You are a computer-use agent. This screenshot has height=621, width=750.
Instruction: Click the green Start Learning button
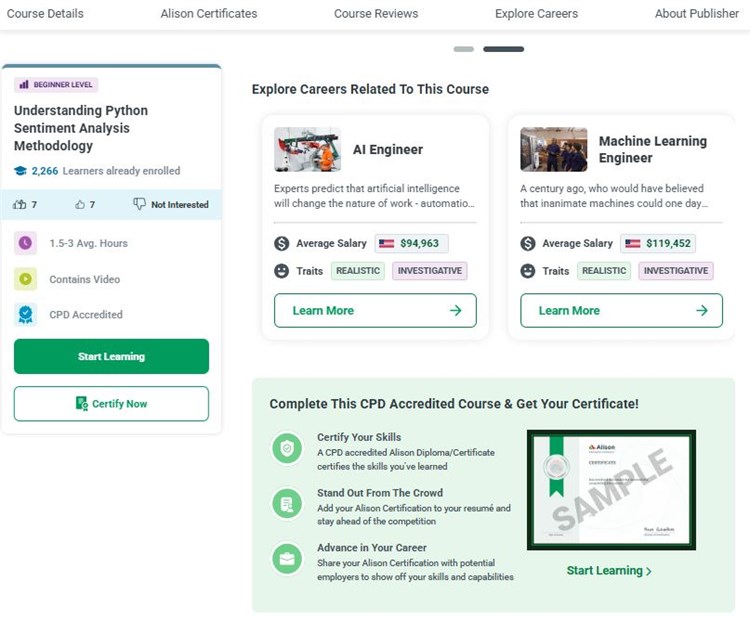coord(111,356)
